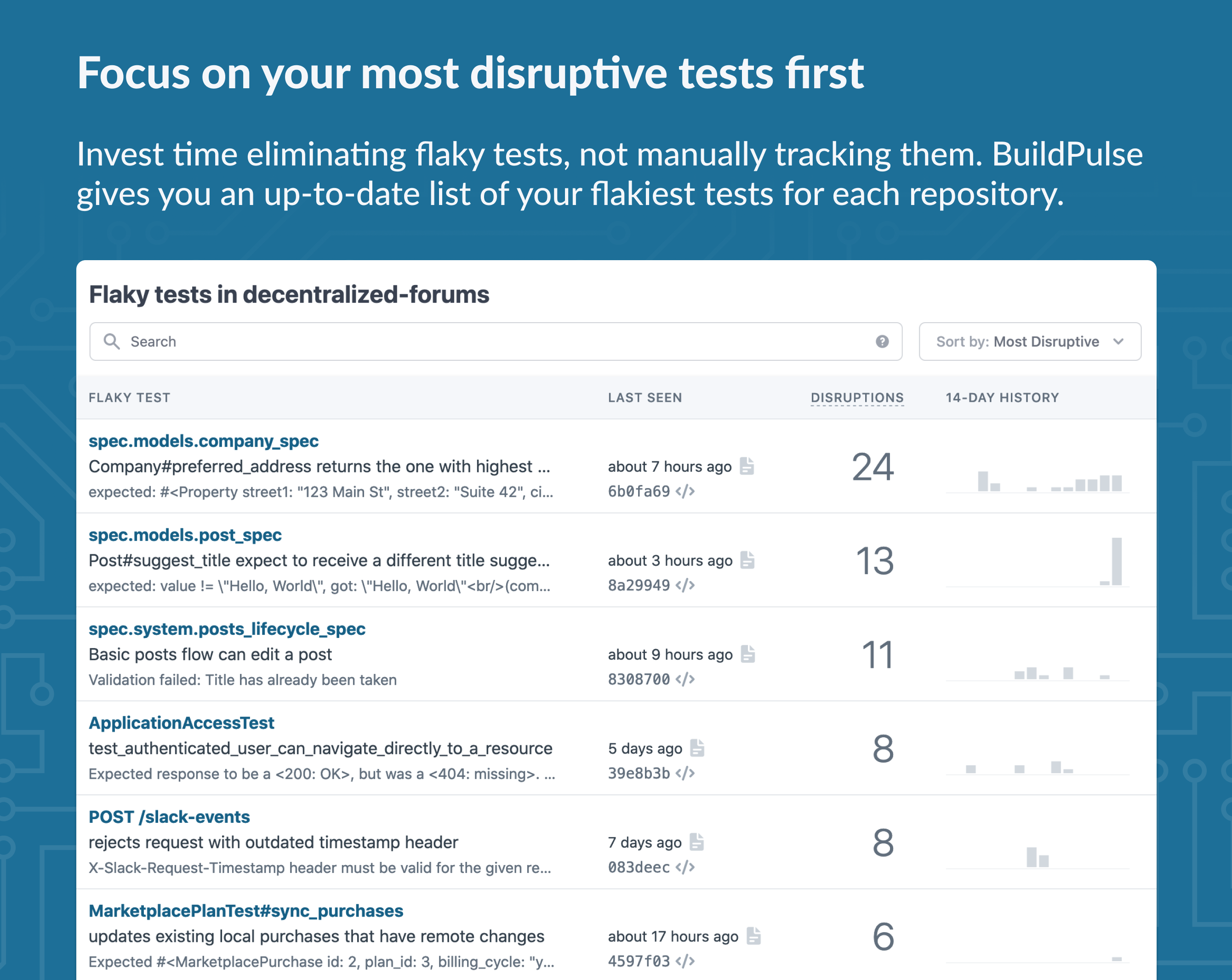Image resolution: width=1232 pixels, height=980 pixels.
Task: View code icon beside commit 6b0fa69
Action: pos(684,491)
